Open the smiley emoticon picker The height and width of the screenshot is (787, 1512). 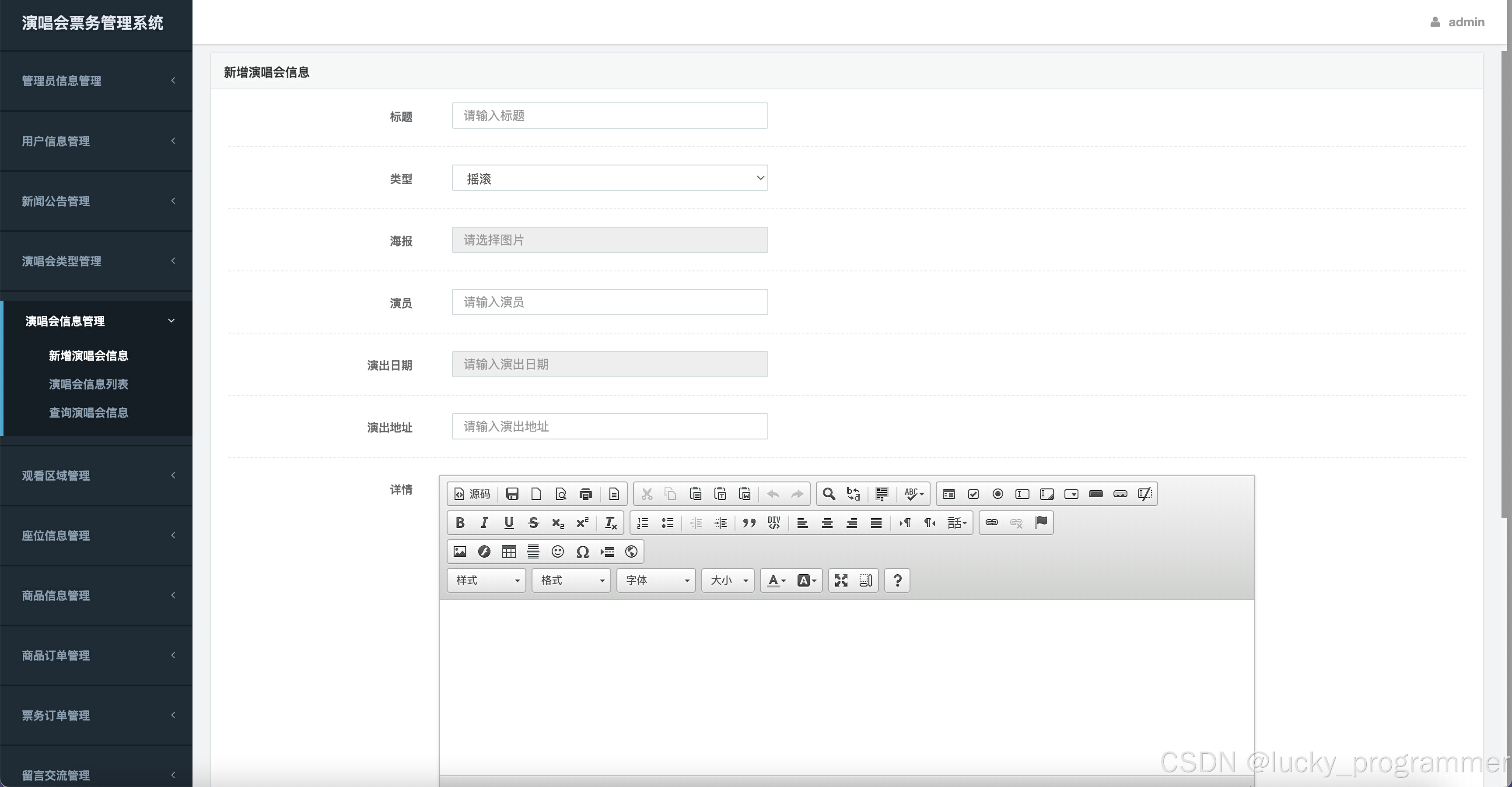(x=558, y=552)
